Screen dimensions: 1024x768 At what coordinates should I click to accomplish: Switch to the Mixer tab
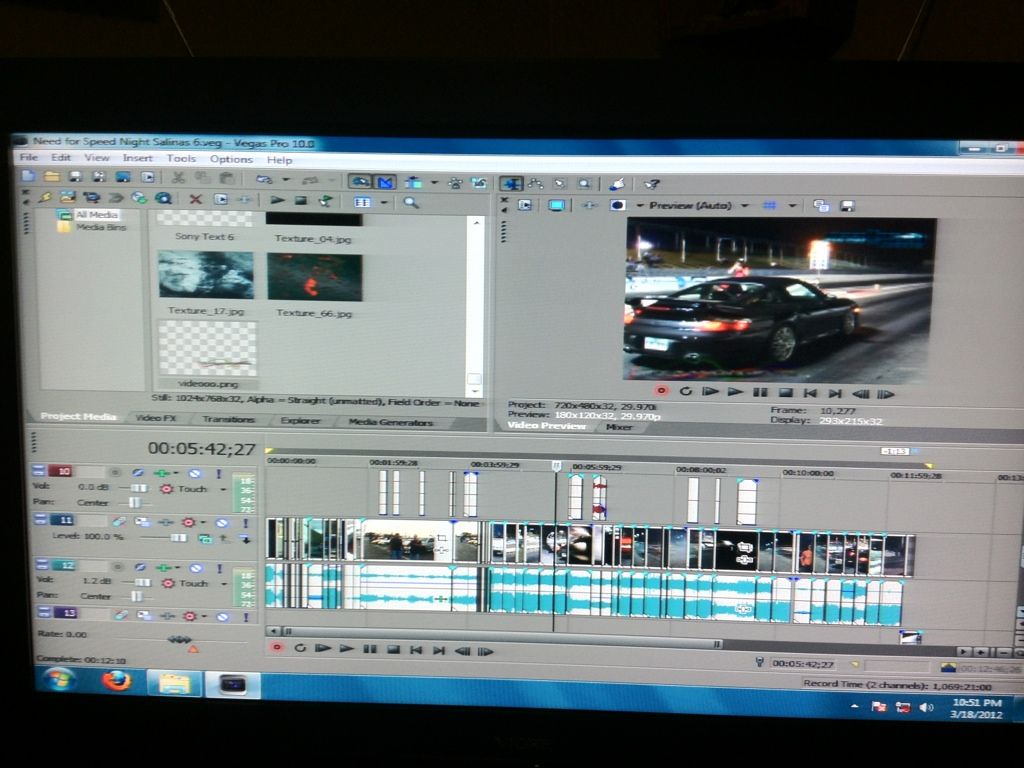point(618,427)
